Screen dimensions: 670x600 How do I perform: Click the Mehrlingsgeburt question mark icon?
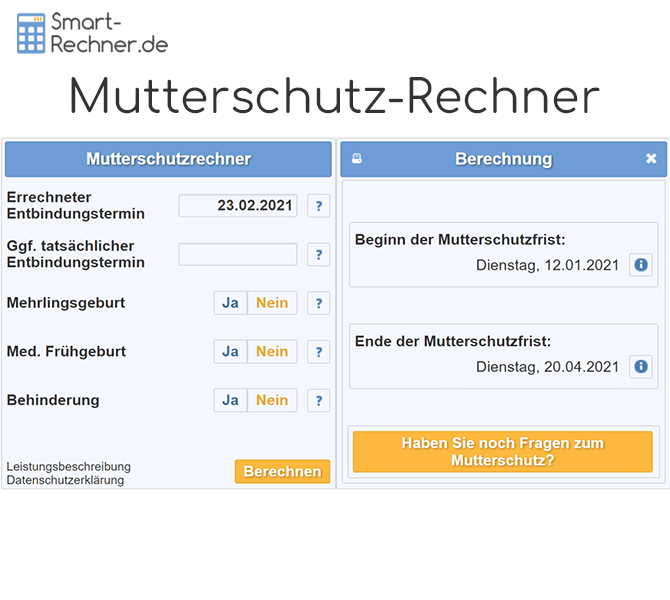coord(318,303)
